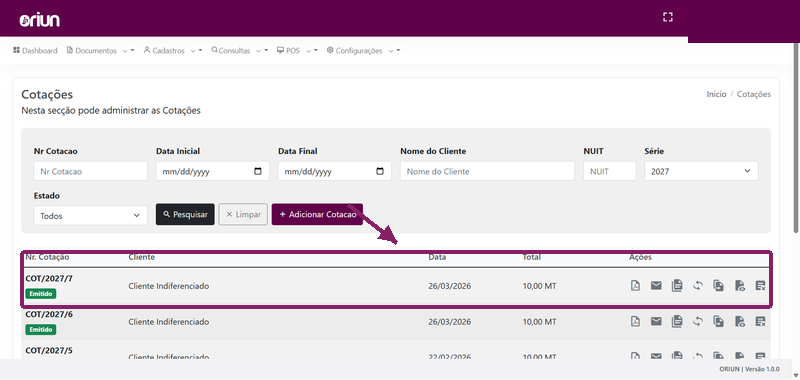Click Emitido badge under COT/2027/7
Screen dimensions: 800x380
[x=41, y=294]
